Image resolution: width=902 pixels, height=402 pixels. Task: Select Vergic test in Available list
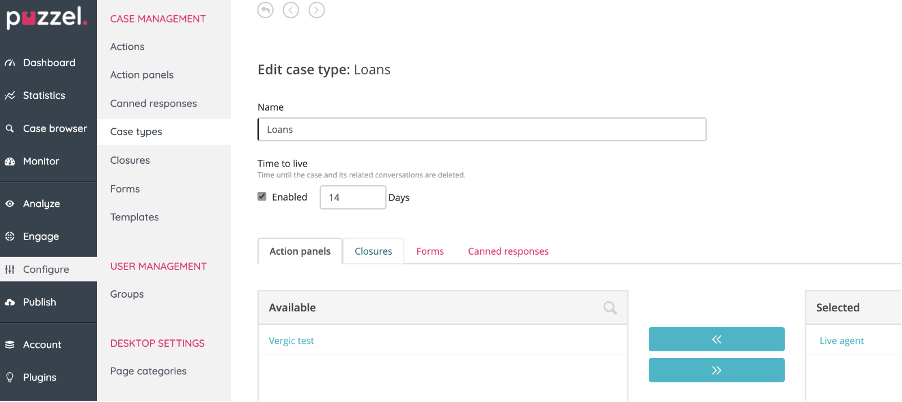point(291,341)
